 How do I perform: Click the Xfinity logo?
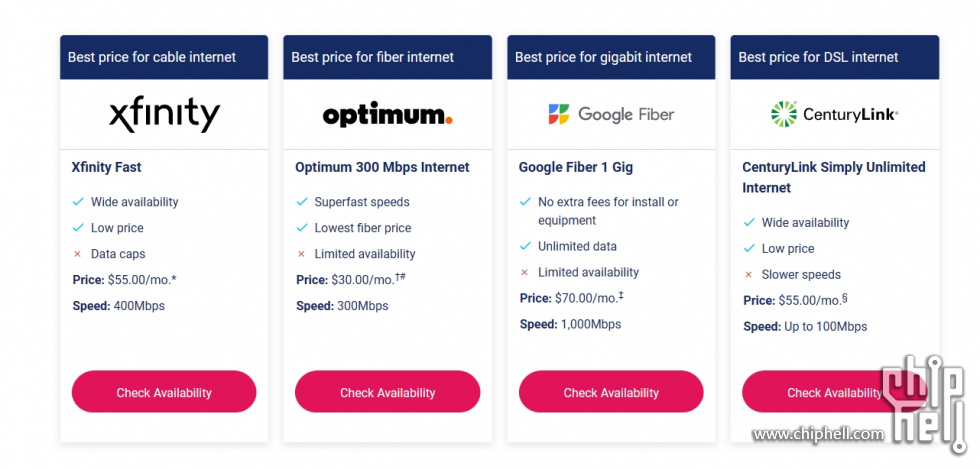coord(164,114)
